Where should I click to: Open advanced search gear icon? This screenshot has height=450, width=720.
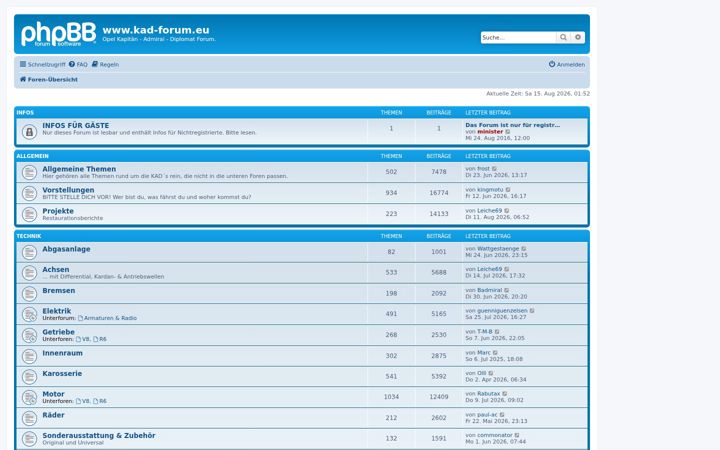coord(578,38)
